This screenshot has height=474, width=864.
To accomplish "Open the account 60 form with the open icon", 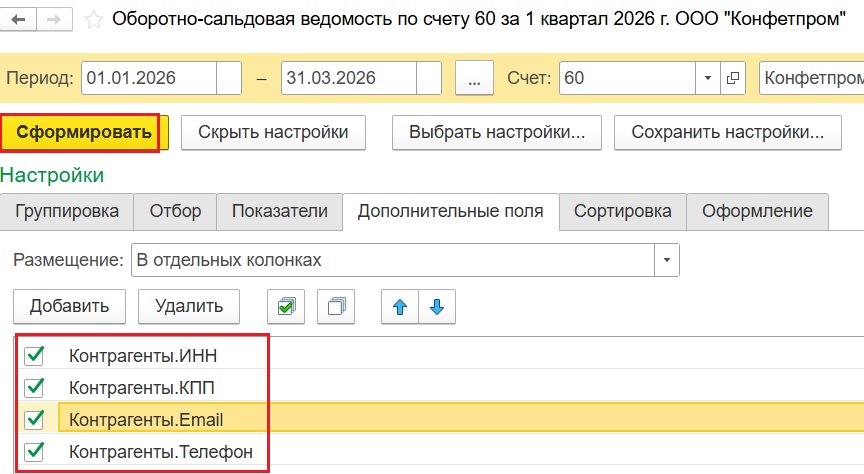I will tap(733, 78).
